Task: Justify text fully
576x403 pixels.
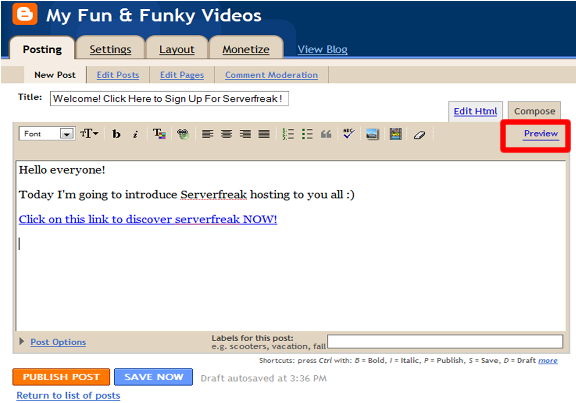Action: pos(264,134)
